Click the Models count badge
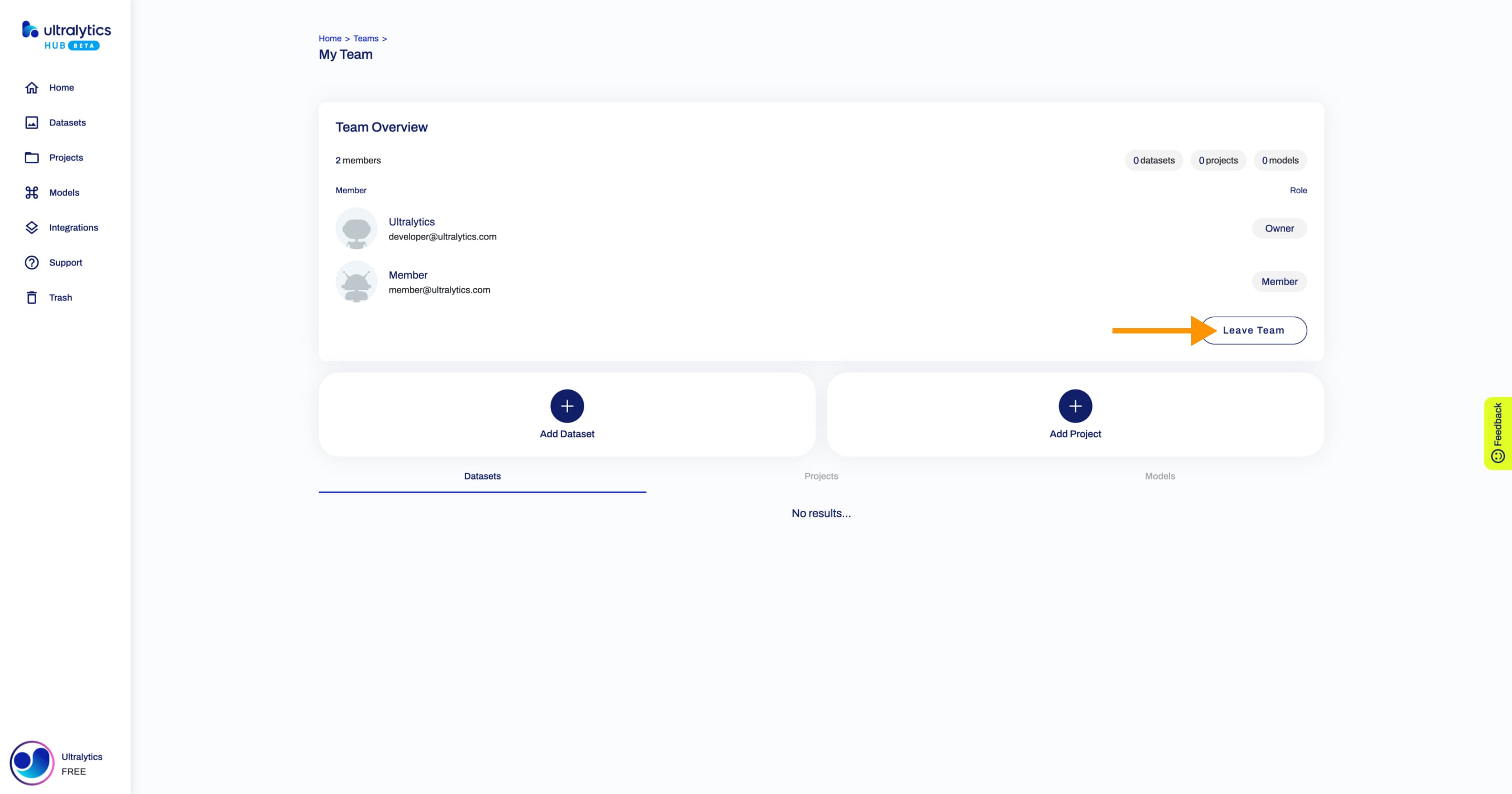The width and height of the screenshot is (1512, 794). point(1280,160)
